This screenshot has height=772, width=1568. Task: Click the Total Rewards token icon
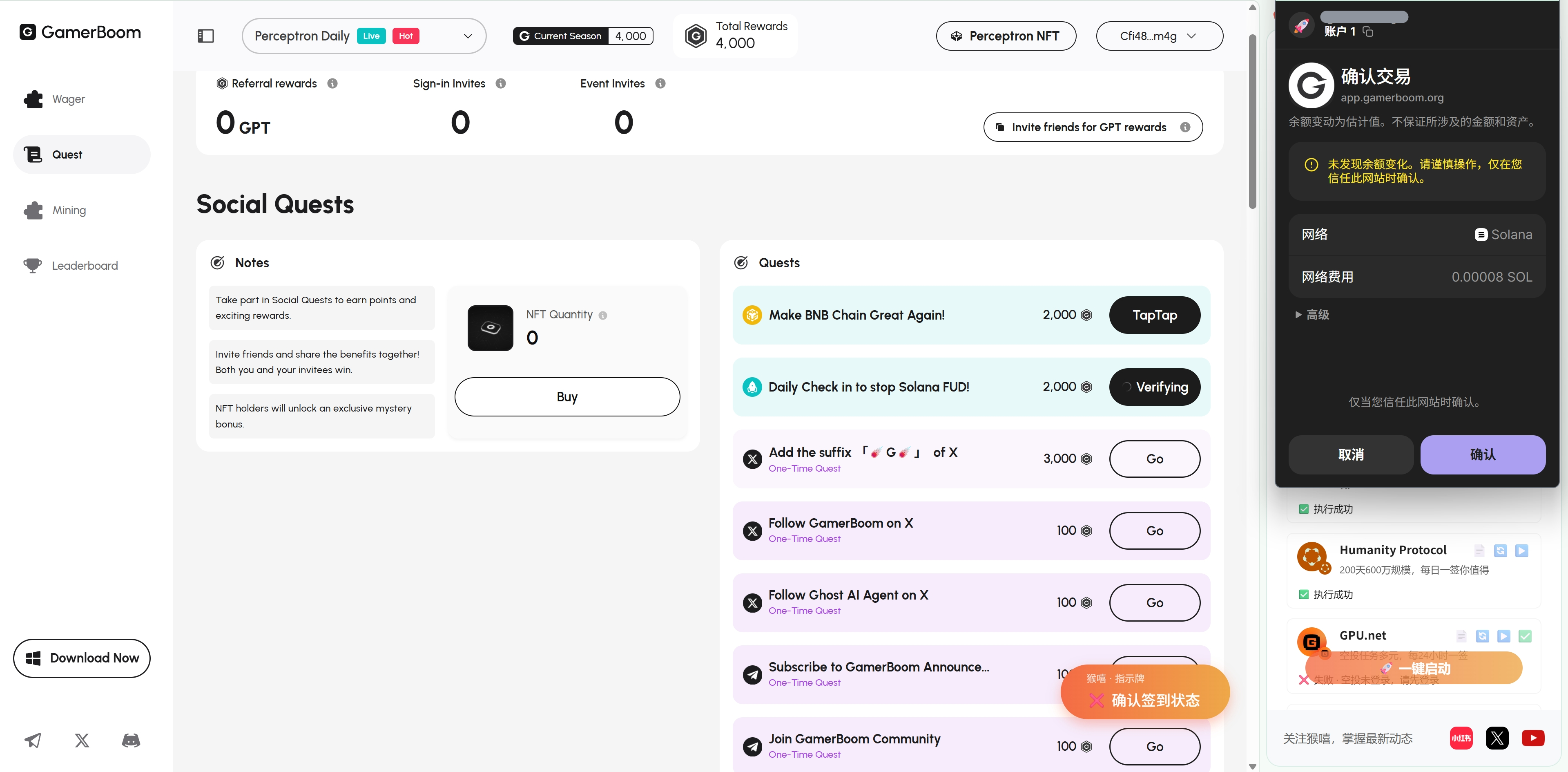tap(696, 36)
